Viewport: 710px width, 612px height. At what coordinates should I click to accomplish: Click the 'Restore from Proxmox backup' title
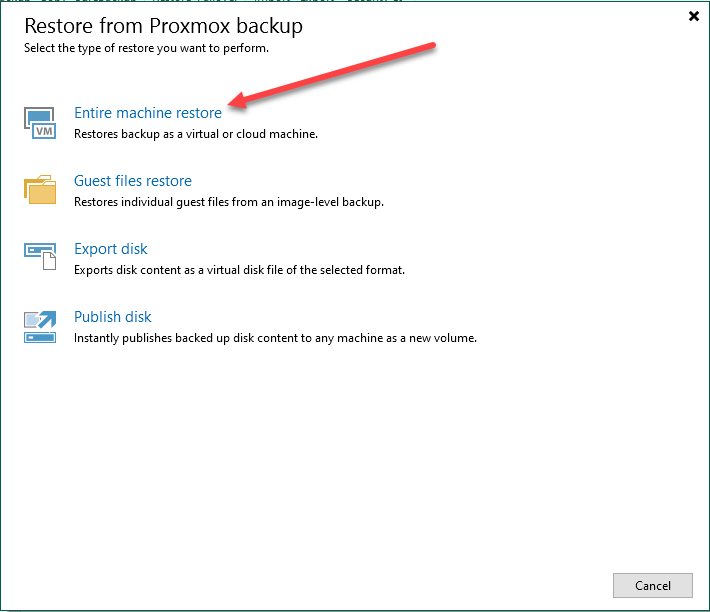point(163,26)
